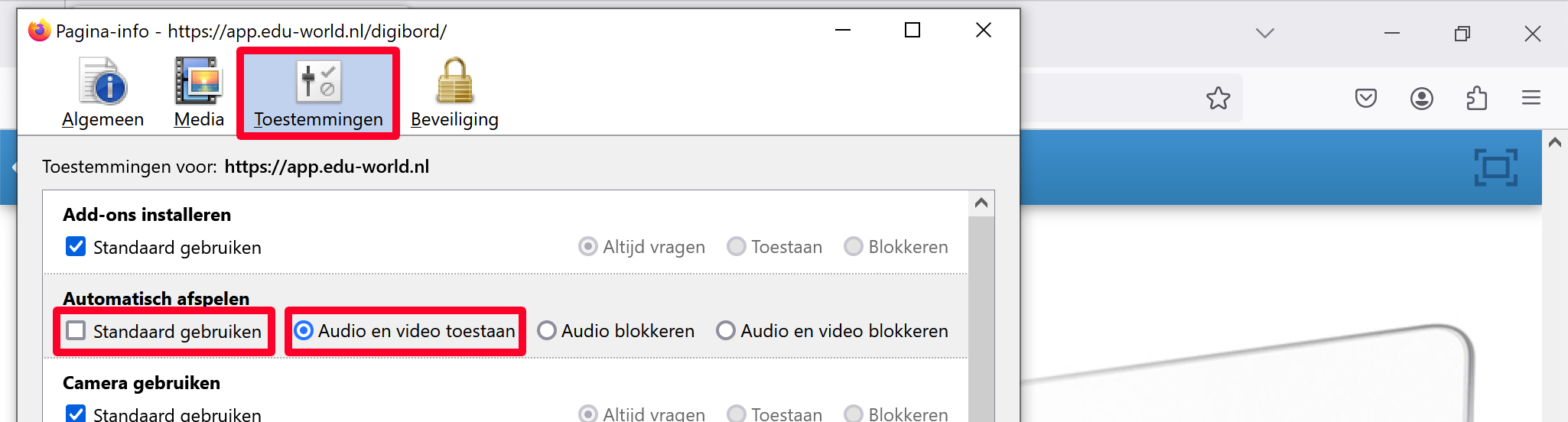The height and width of the screenshot is (422, 1568).
Task: Open the Beveiliging lock tab
Action: pos(454,93)
